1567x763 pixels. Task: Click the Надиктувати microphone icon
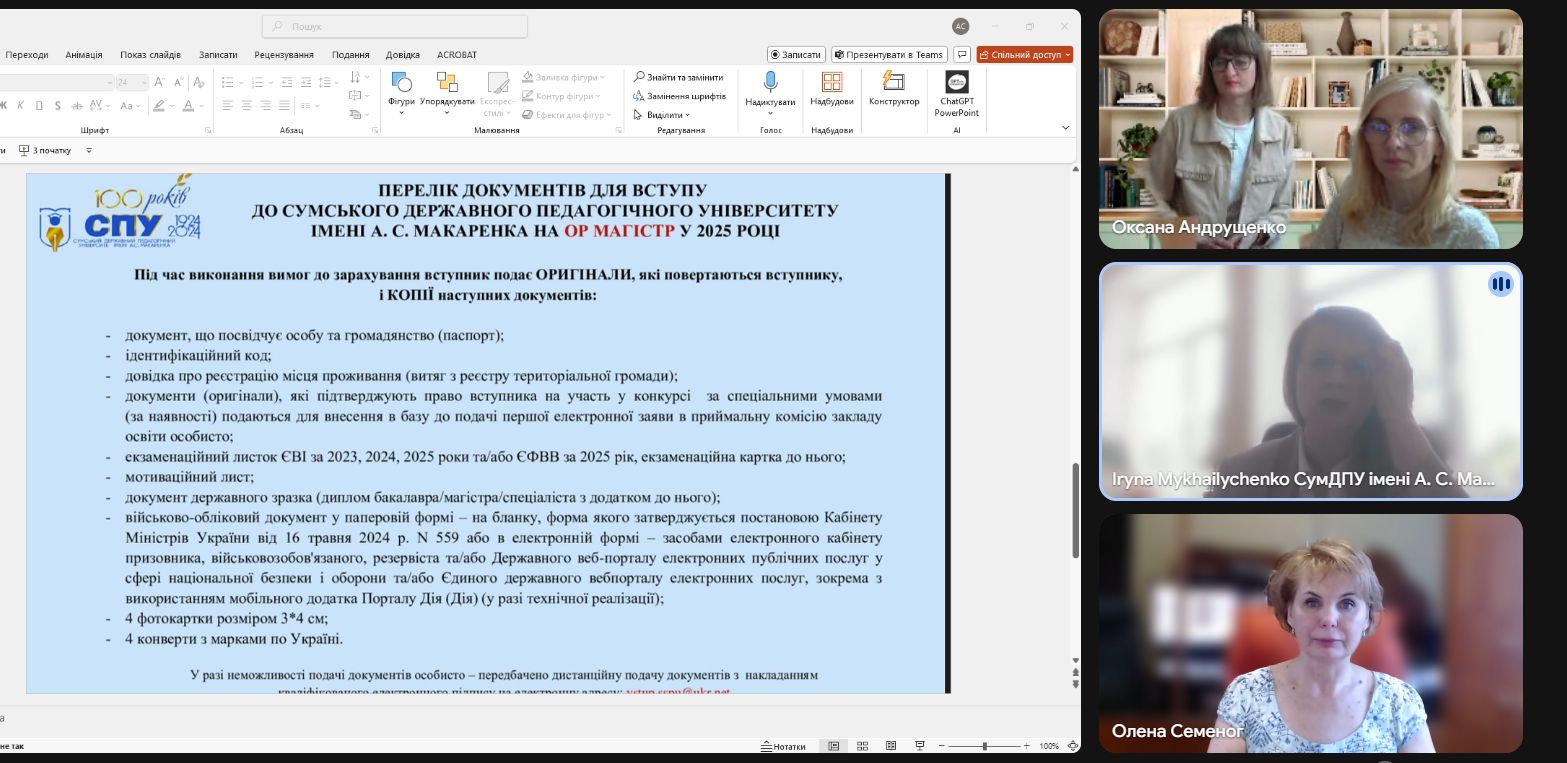point(770,82)
